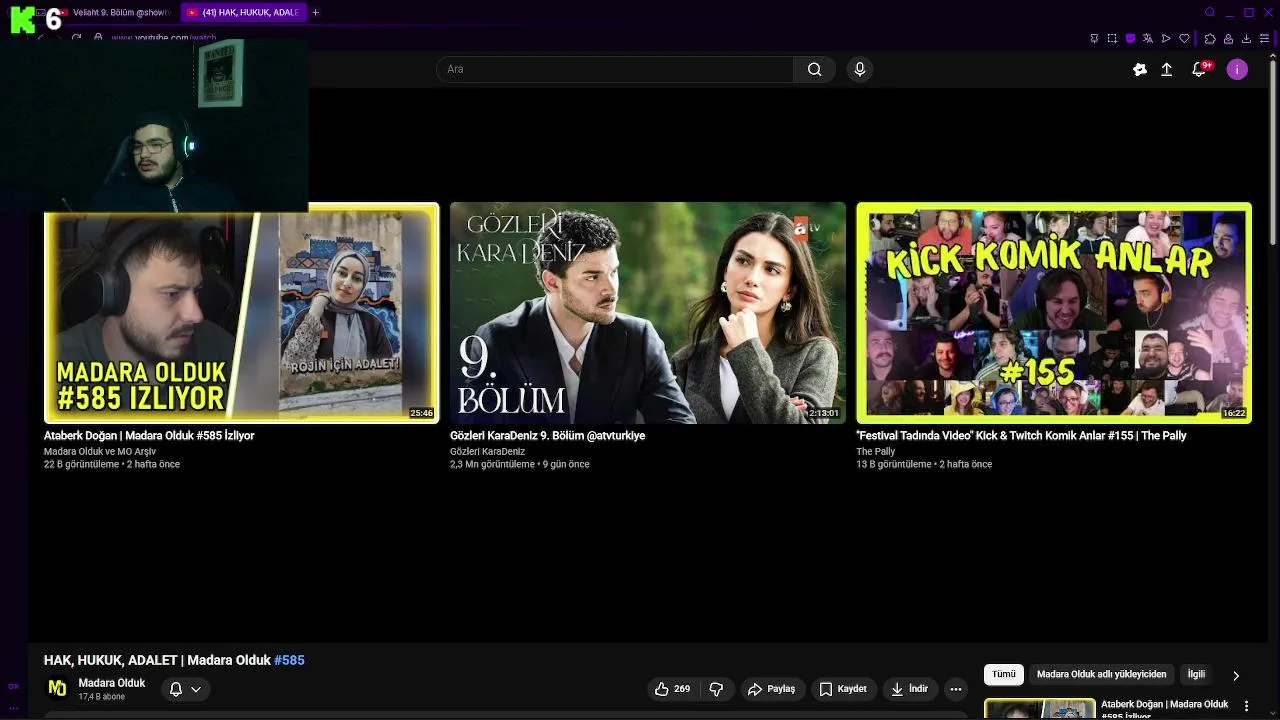This screenshot has height=720, width=1280.
Task: Open the purple ad blocker shield icon
Action: [1130, 38]
